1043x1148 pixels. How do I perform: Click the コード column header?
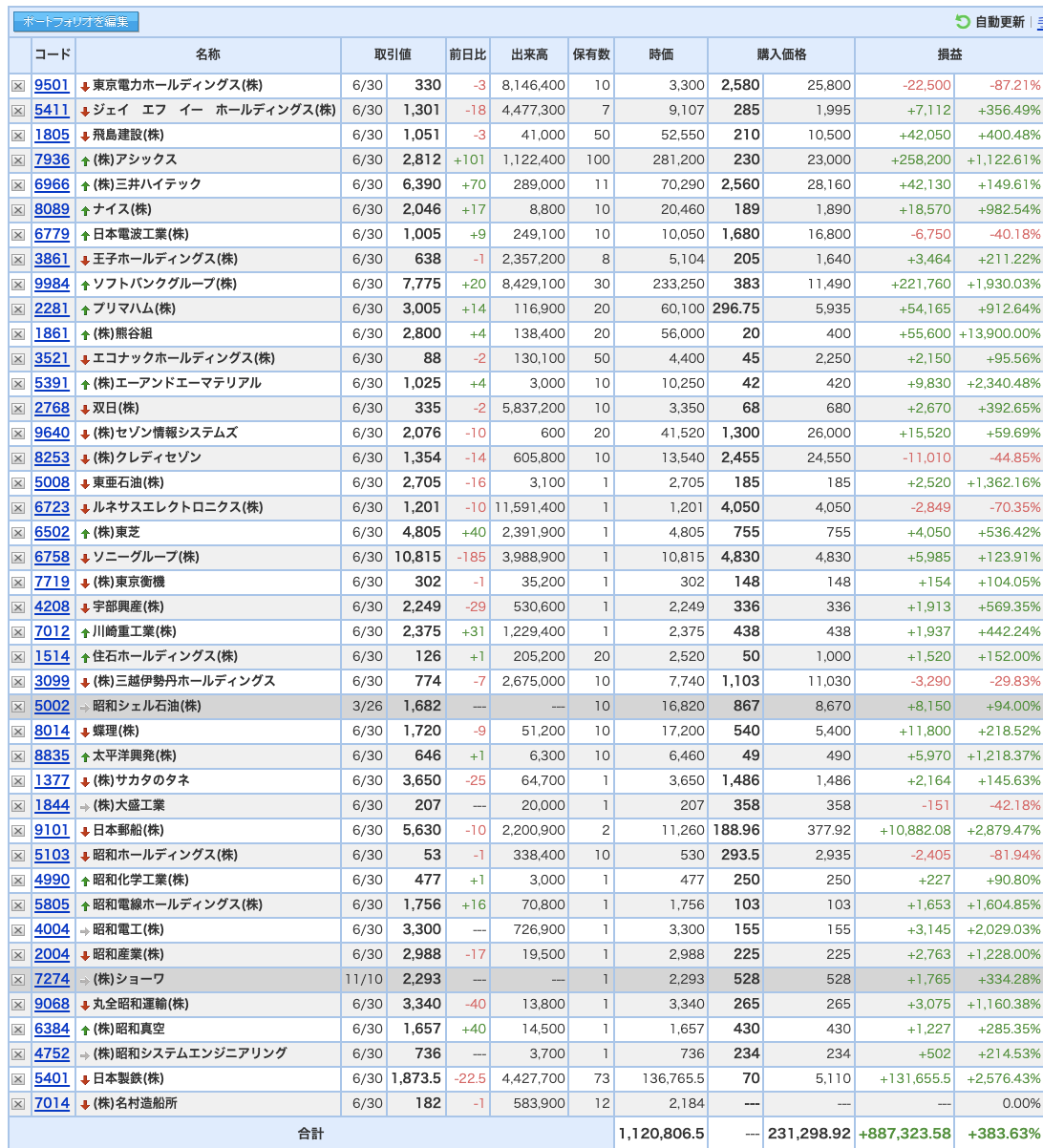pyautogui.click(x=53, y=54)
